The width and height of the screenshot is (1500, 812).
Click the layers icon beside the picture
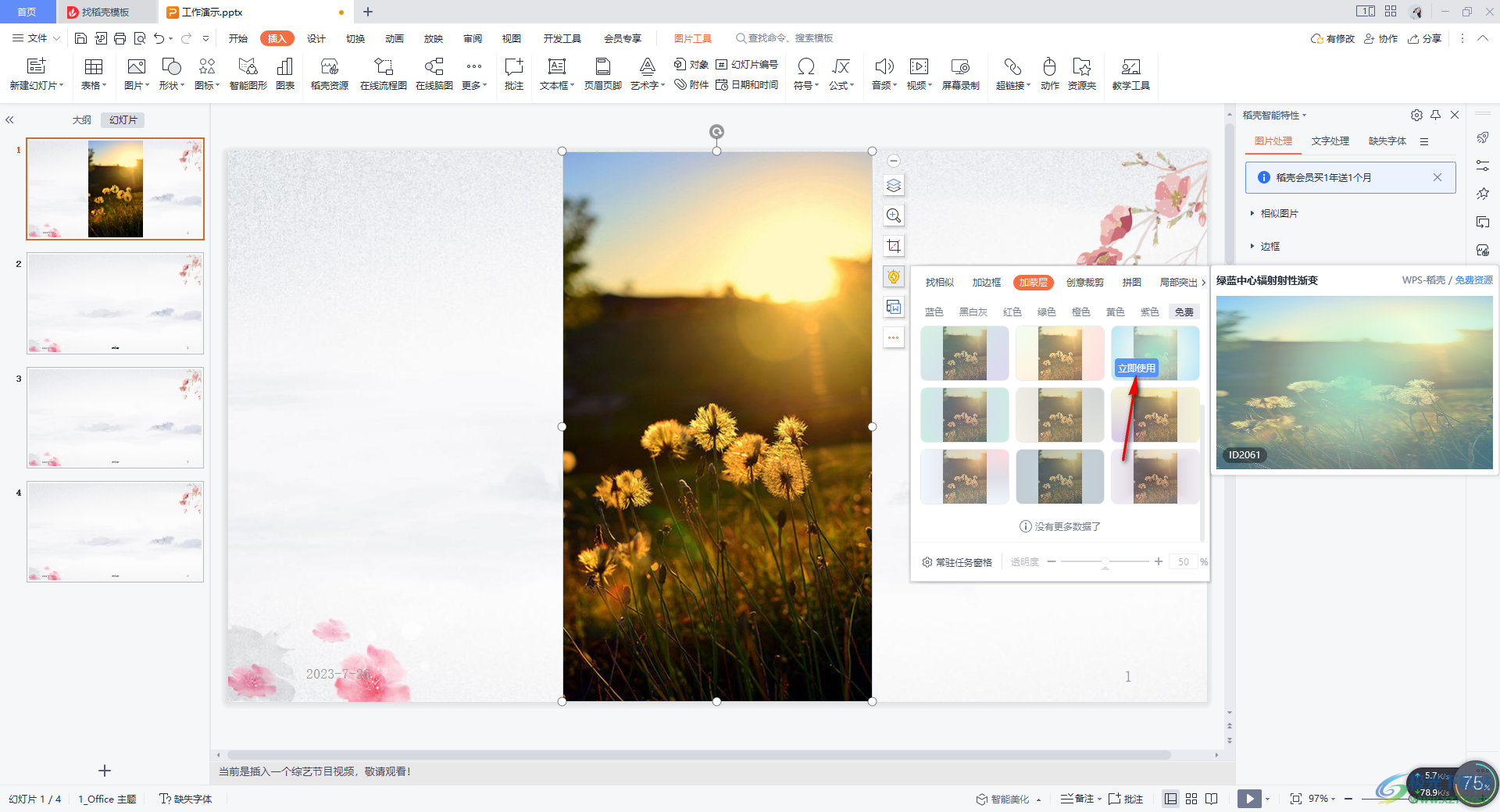pyautogui.click(x=894, y=186)
